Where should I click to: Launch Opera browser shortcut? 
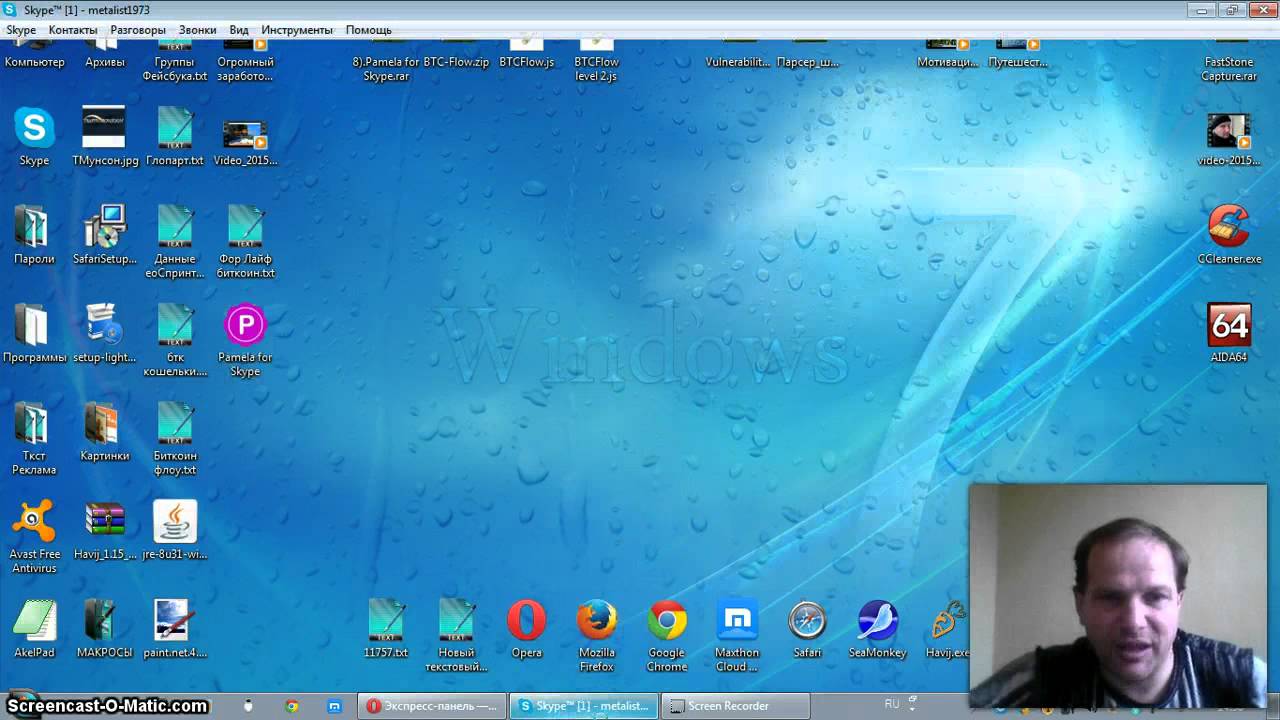pos(526,628)
